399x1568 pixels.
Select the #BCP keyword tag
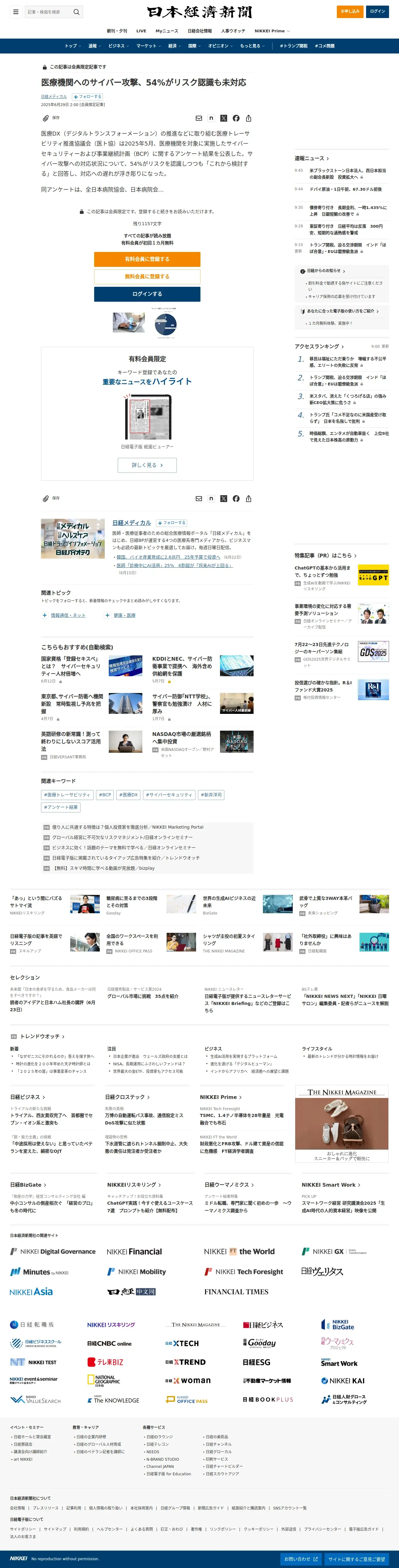tap(105, 795)
